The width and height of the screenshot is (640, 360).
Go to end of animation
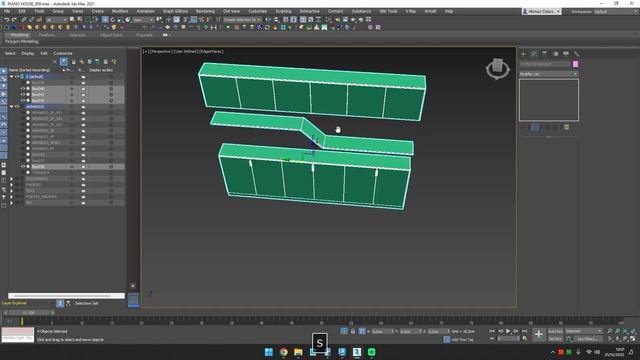(524, 331)
